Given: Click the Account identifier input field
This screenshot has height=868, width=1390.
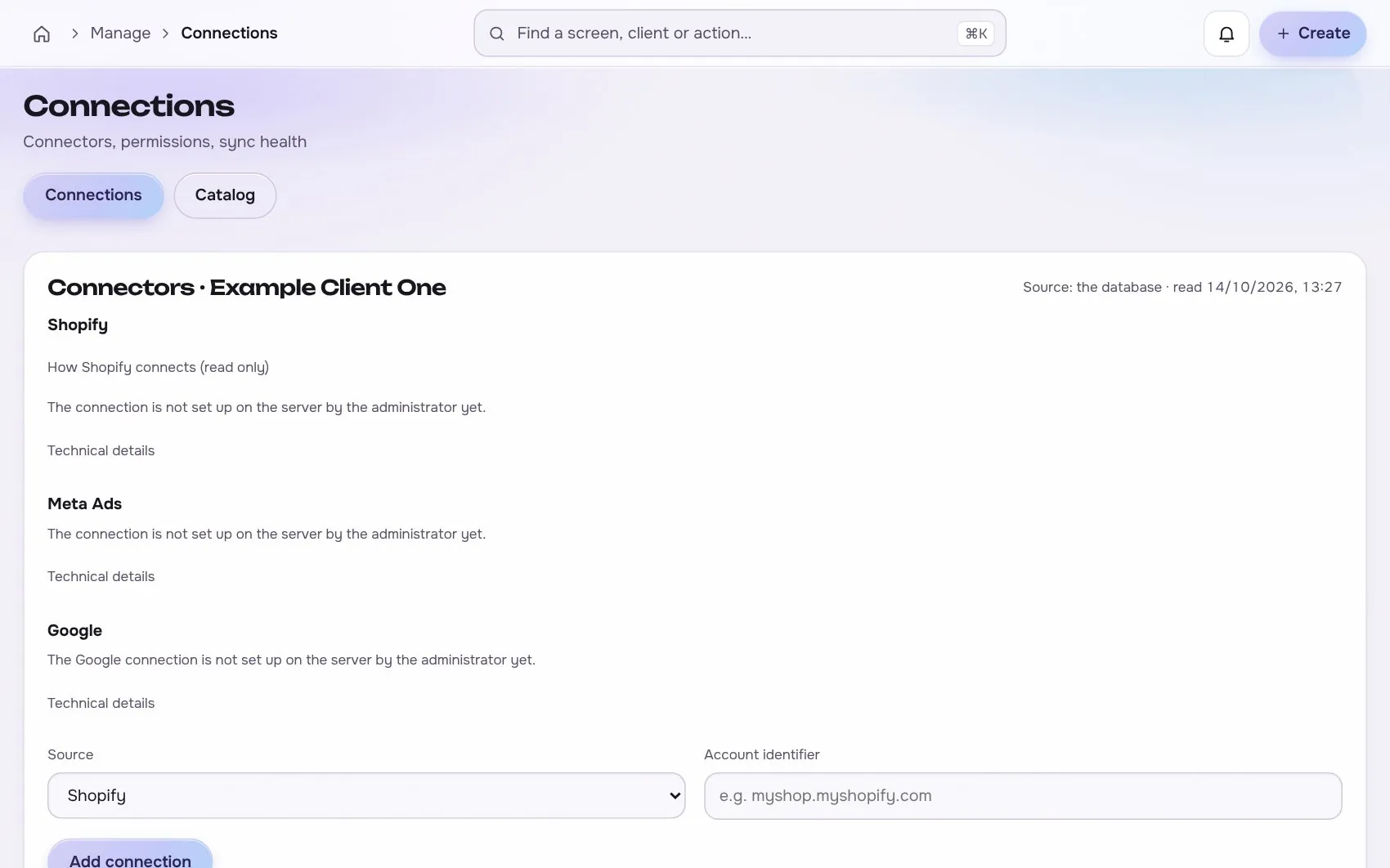Looking at the screenshot, I should [1023, 795].
